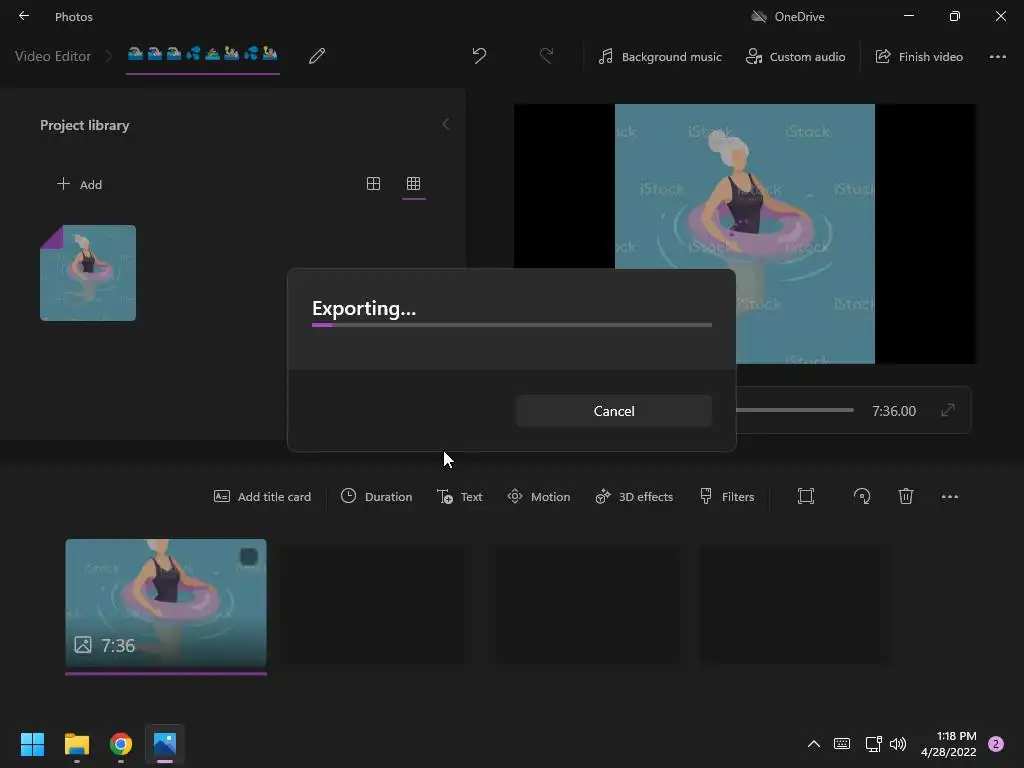1024x768 pixels.
Task: Click the video preview image
Action: tap(744, 233)
